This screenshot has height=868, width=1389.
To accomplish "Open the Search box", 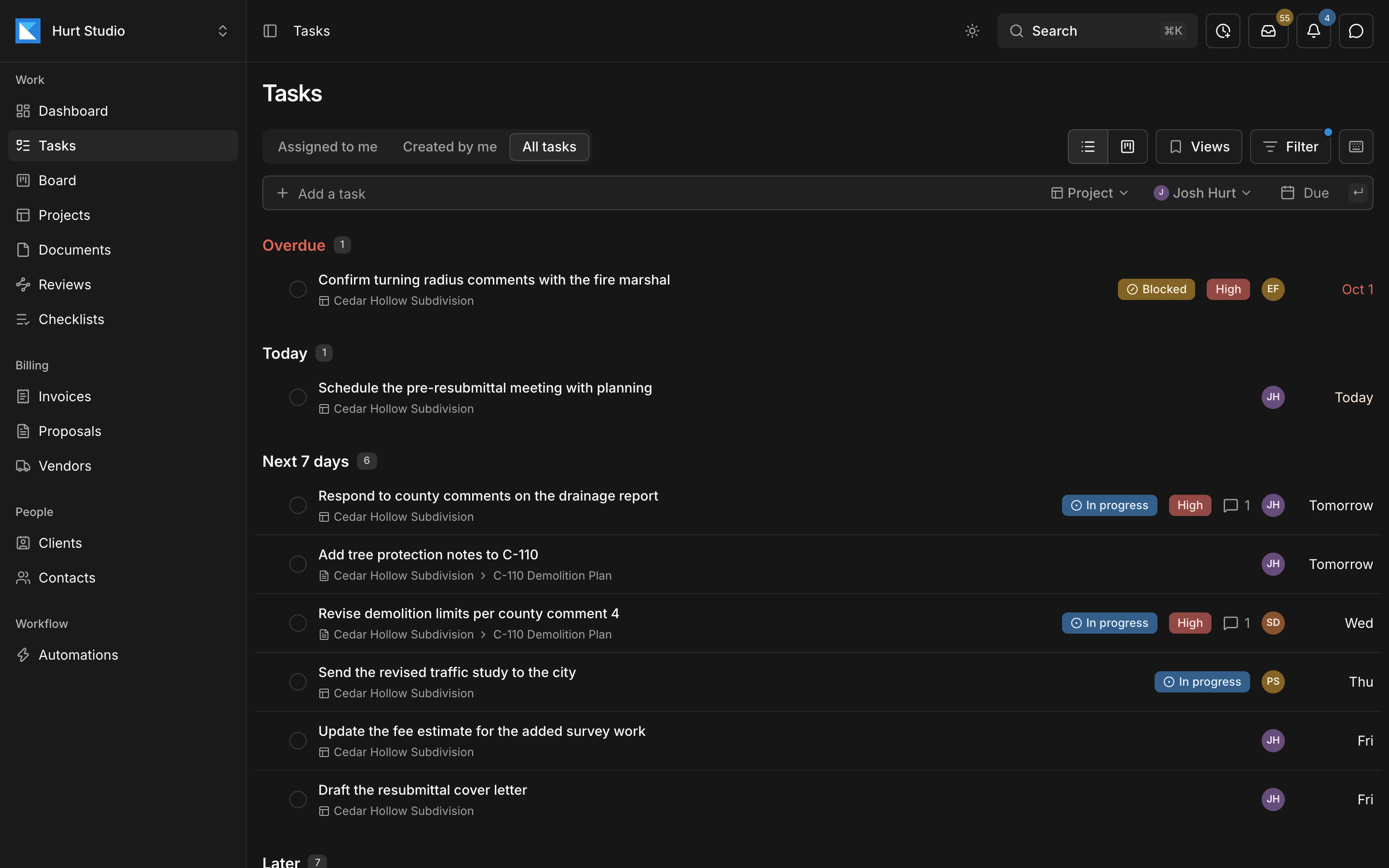I will point(1097,31).
